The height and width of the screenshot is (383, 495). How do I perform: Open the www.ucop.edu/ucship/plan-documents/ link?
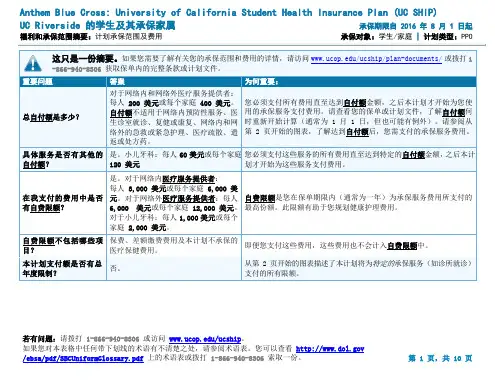tap(376, 59)
